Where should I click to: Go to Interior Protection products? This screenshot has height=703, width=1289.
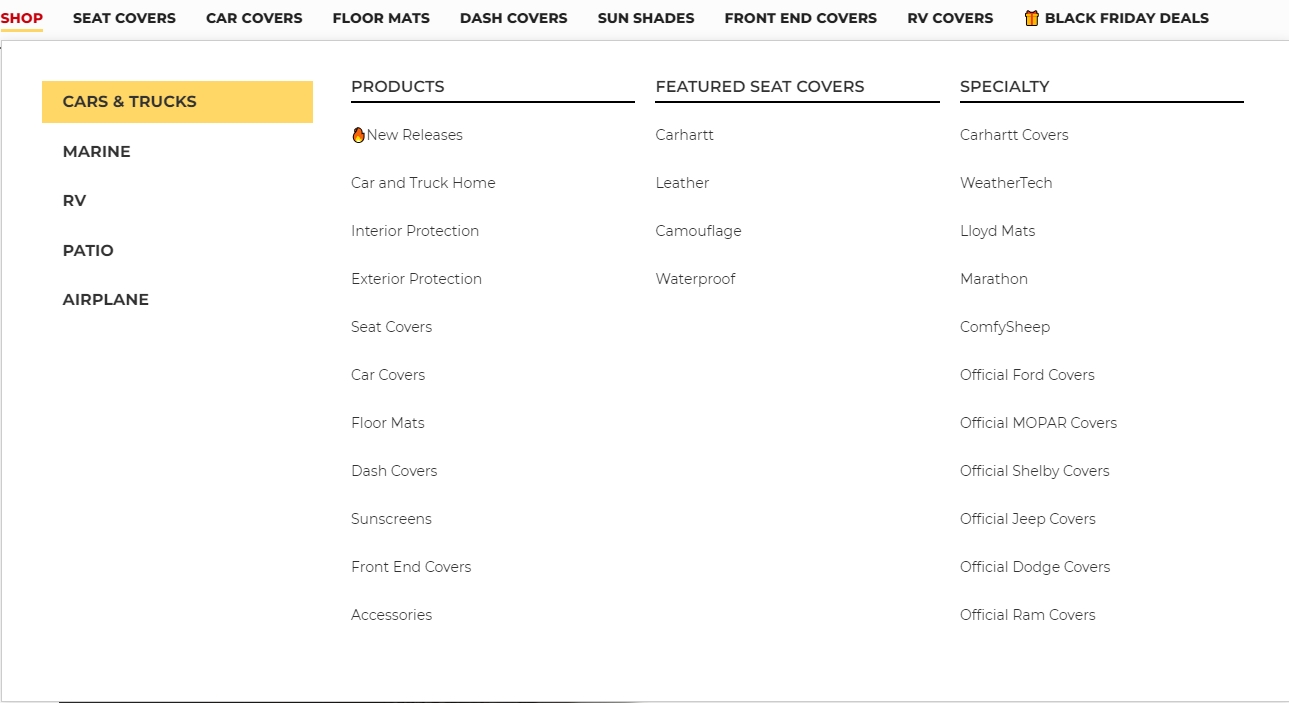[x=415, y=231]
